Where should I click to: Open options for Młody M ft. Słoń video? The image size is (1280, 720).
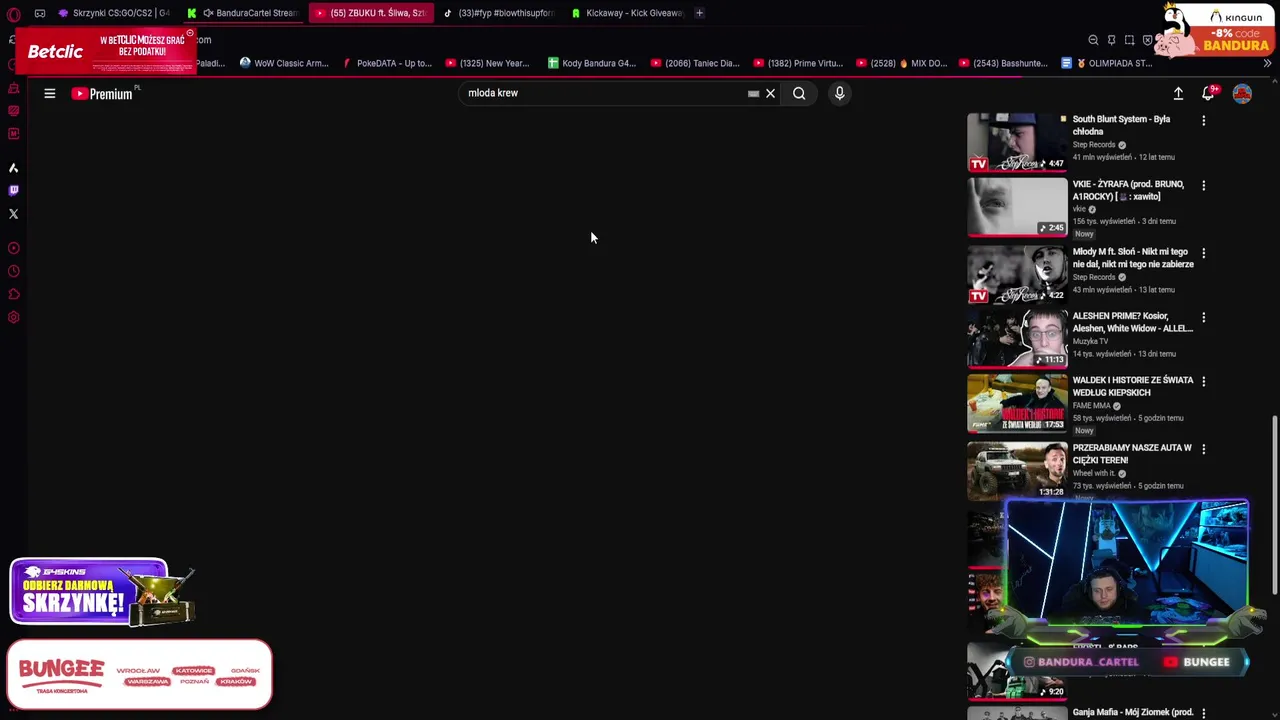[x=1203, y=254]
